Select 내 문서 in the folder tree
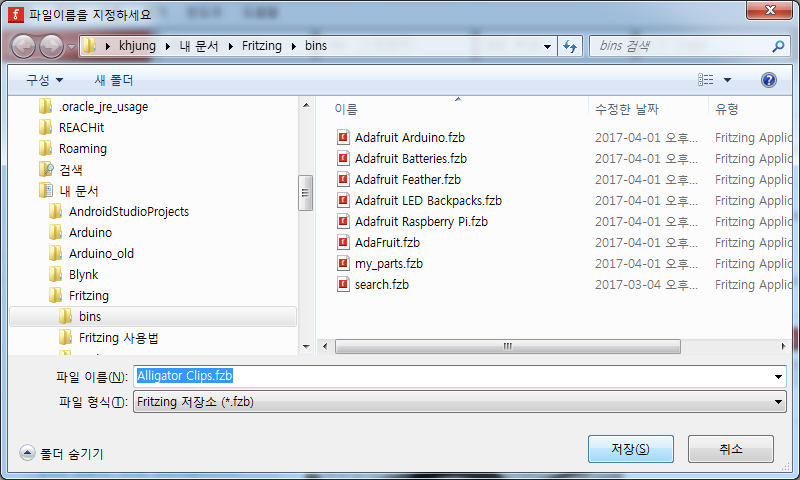Screen dimensions: 800x480 coord(79,191)
